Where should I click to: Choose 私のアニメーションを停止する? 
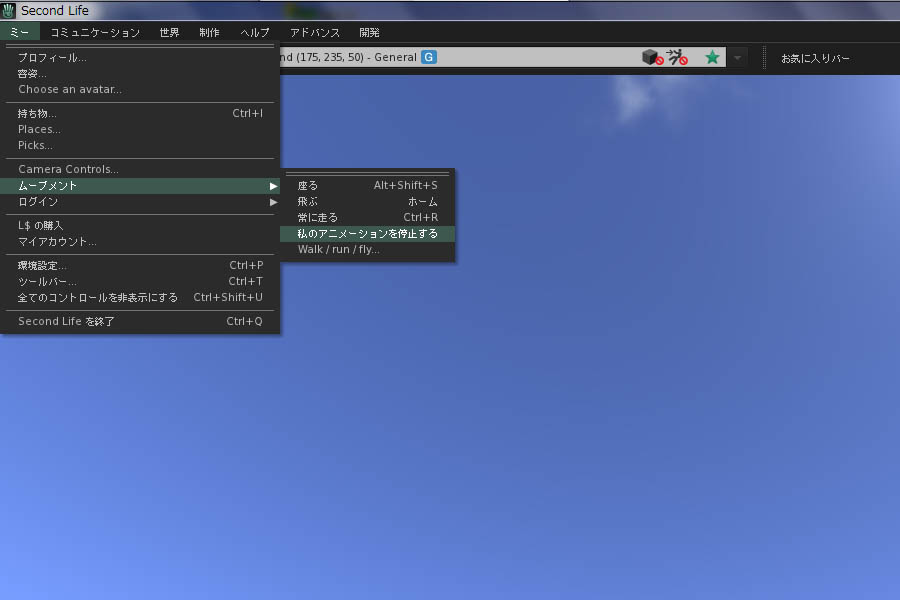point(367,234)
